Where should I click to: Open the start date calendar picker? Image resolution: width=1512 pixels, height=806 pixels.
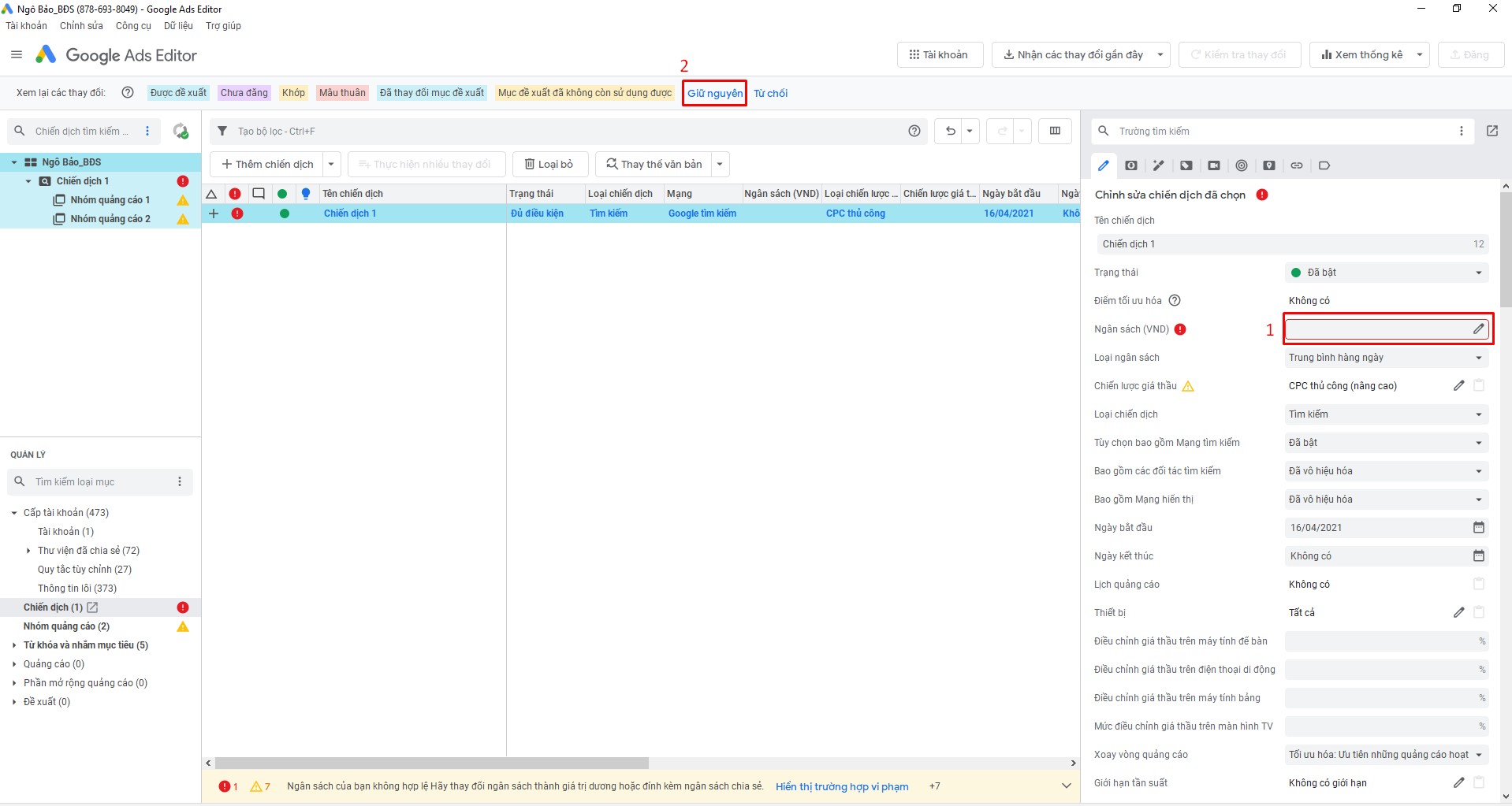click(1478, 528)
